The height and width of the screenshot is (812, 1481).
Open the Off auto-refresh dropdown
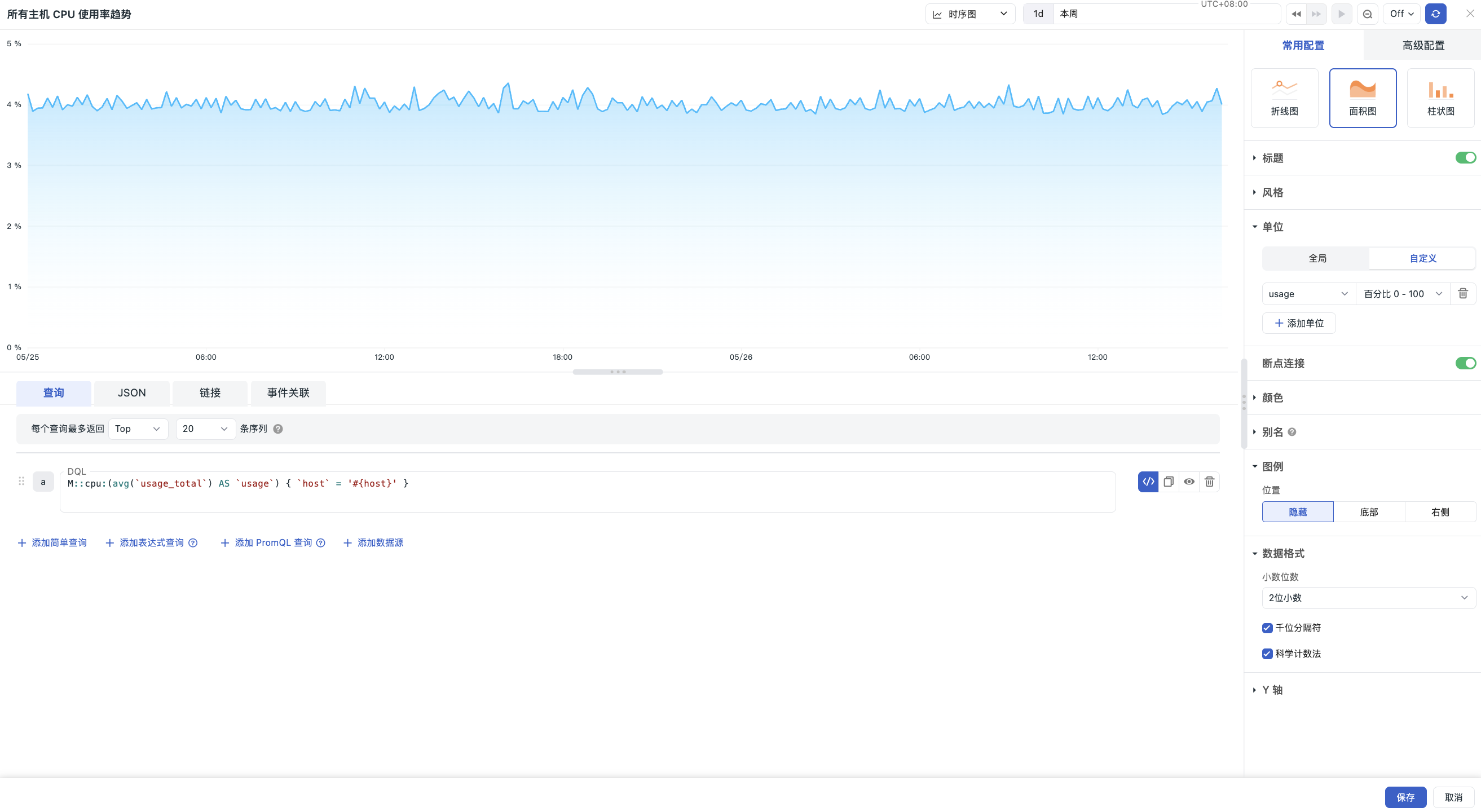click(x=1401, y=14)
